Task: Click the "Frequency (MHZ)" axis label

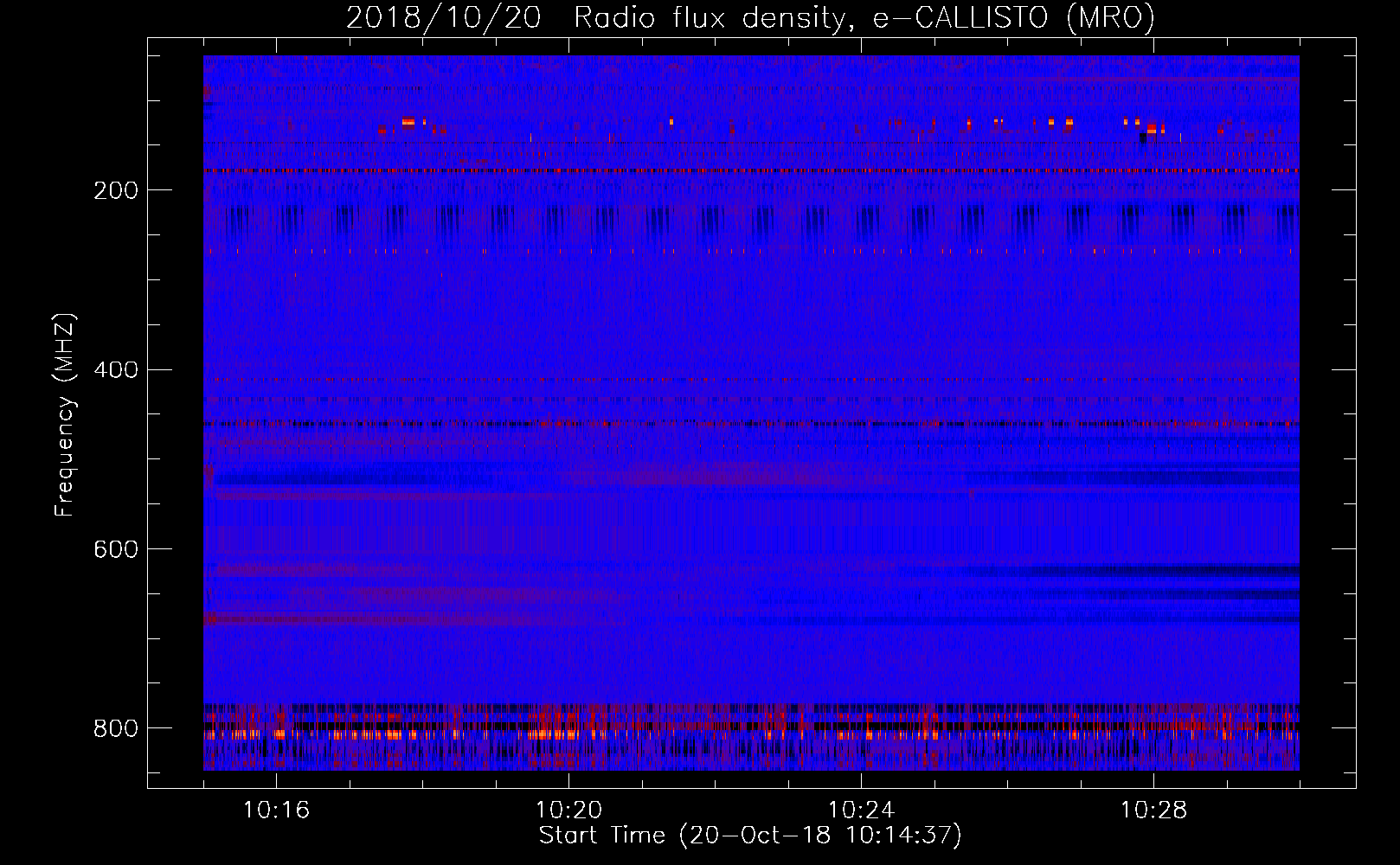Action: pyautogui.click(x=64, y=415)
